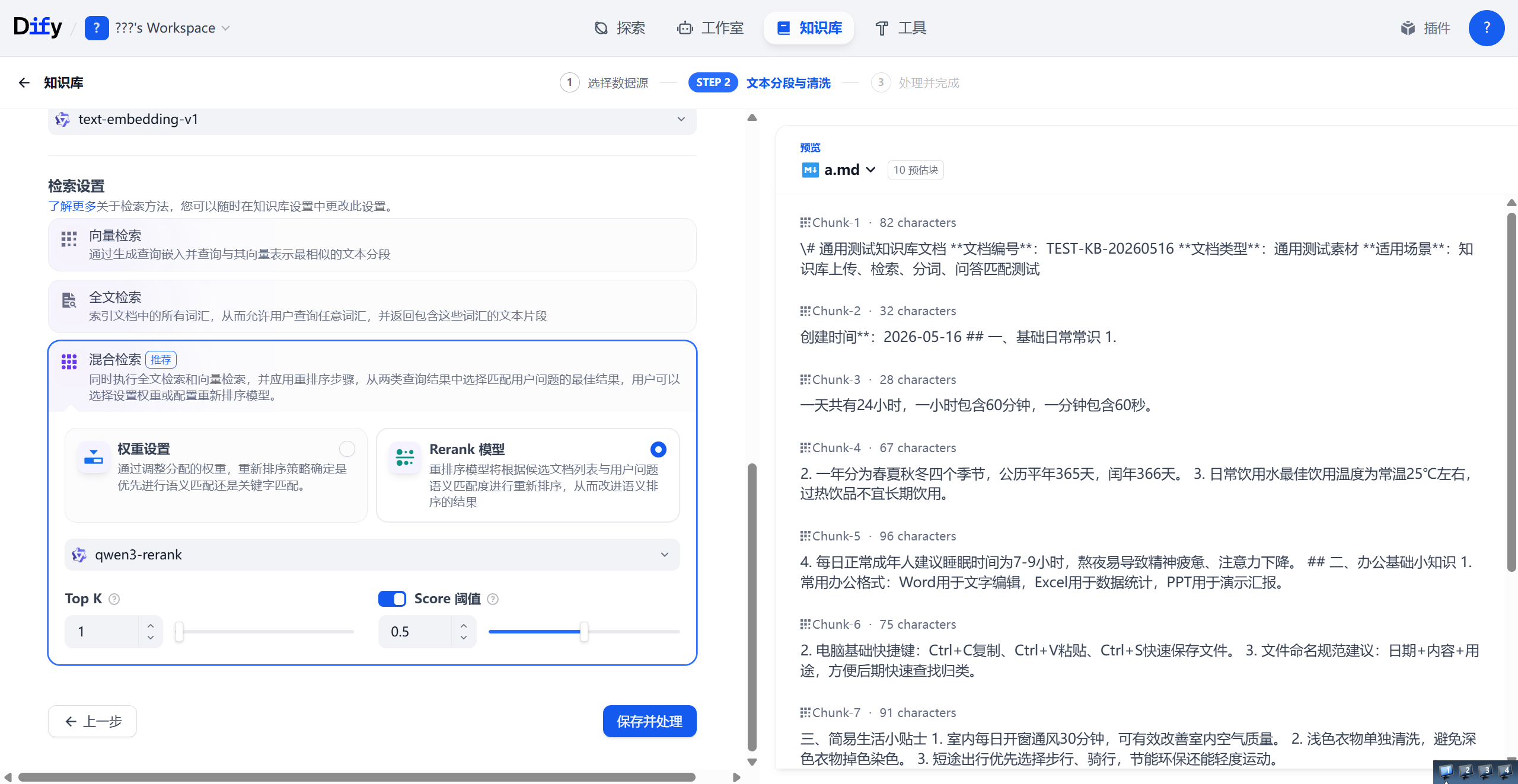
Task: Click the previous step button
Action: [x=93, y=721]
